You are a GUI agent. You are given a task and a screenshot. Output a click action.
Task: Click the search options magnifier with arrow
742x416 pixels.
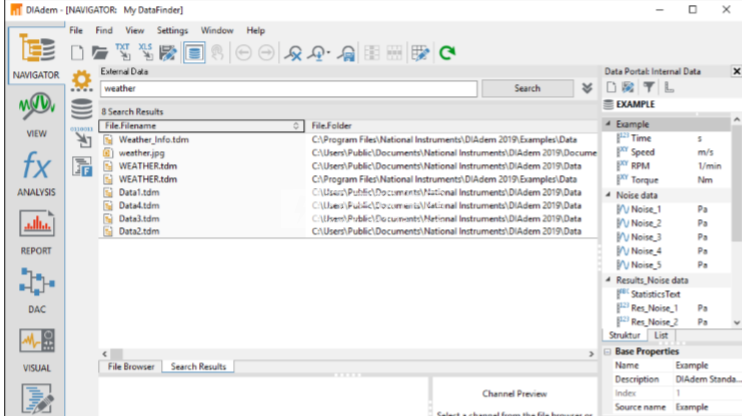click(x=318, y=53)
